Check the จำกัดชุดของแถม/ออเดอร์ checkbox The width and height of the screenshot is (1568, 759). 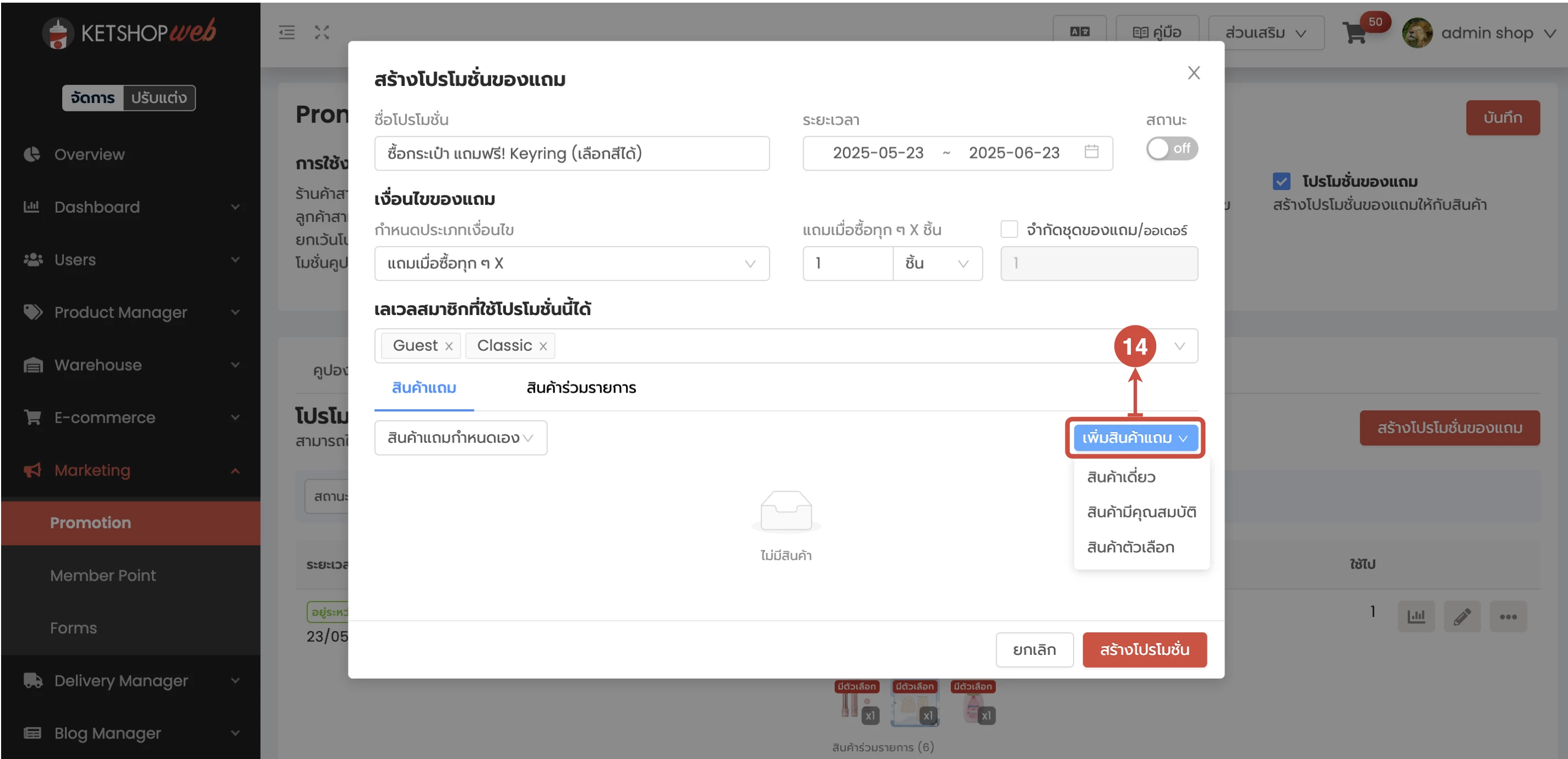pyautogui.click(x=1009, y=229)
